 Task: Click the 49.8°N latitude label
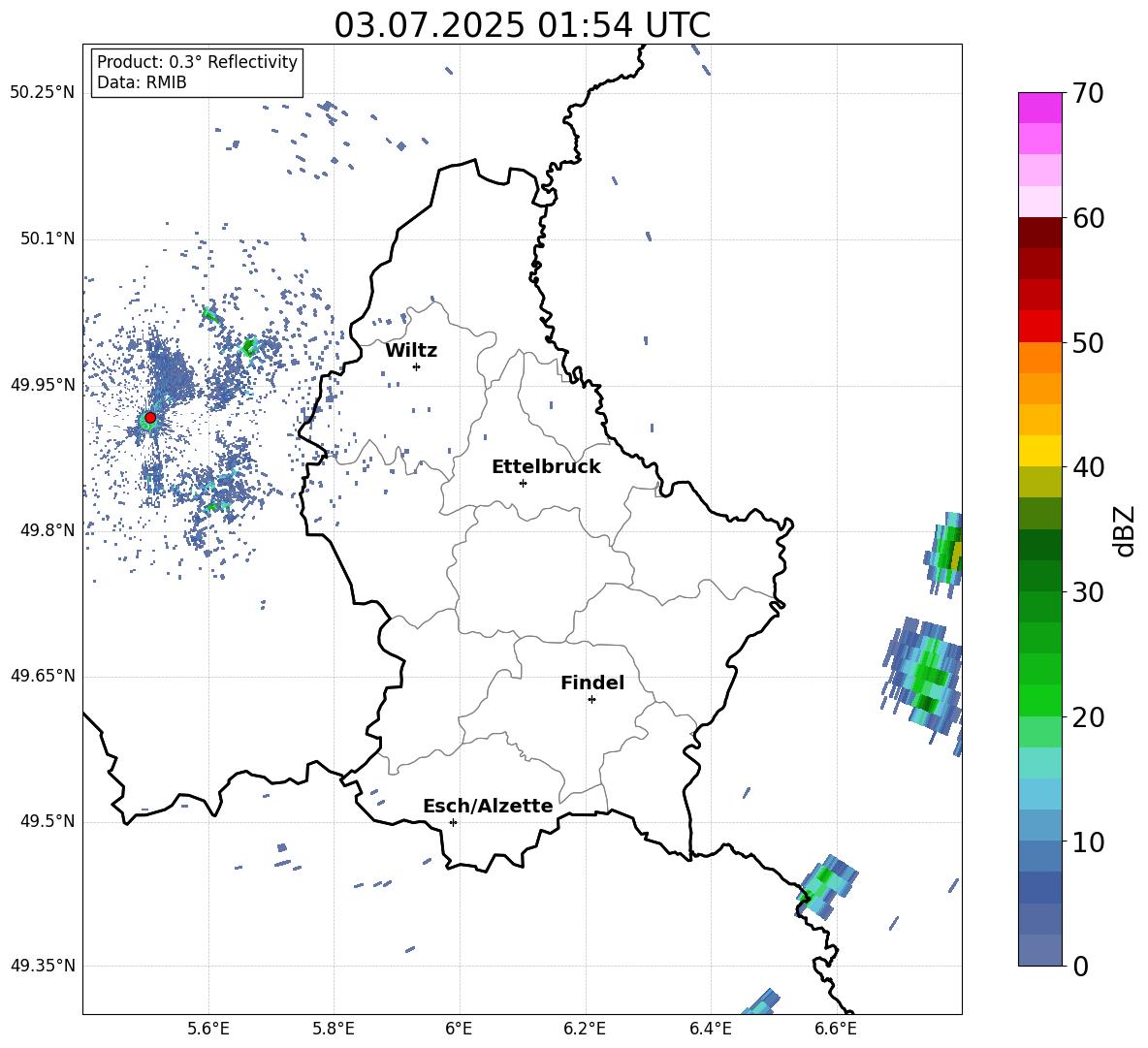pyautogui.click(x=47, y=530)
